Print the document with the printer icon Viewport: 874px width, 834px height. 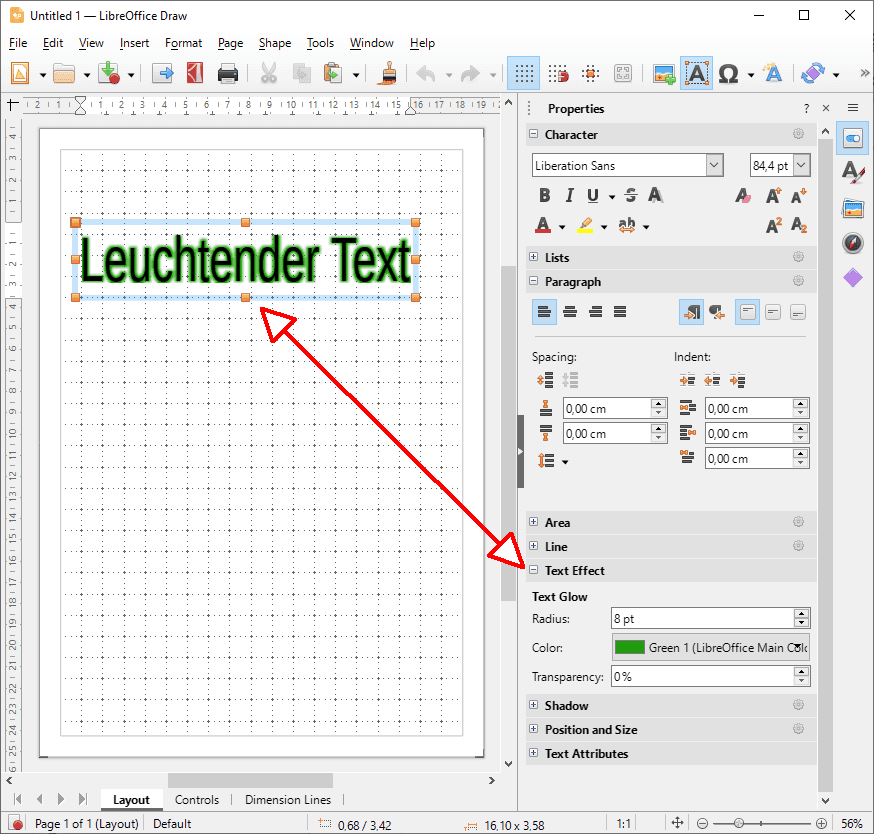point(227,73)
